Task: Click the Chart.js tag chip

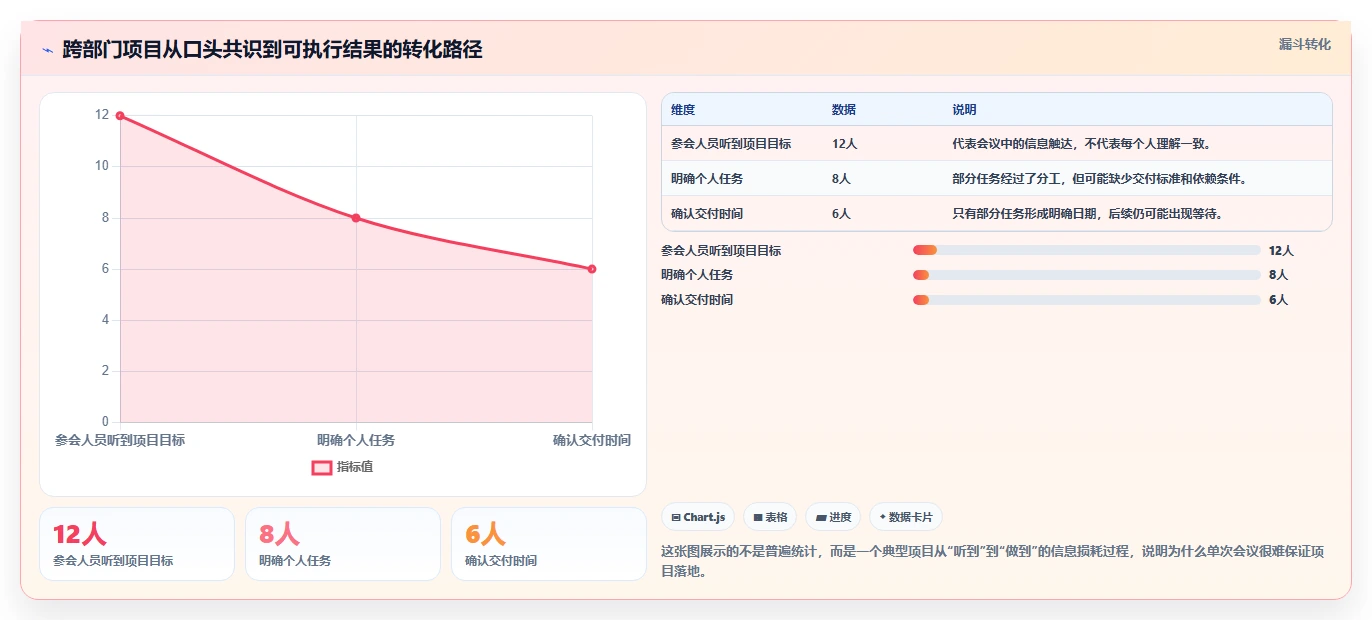Action: point(698,517)
